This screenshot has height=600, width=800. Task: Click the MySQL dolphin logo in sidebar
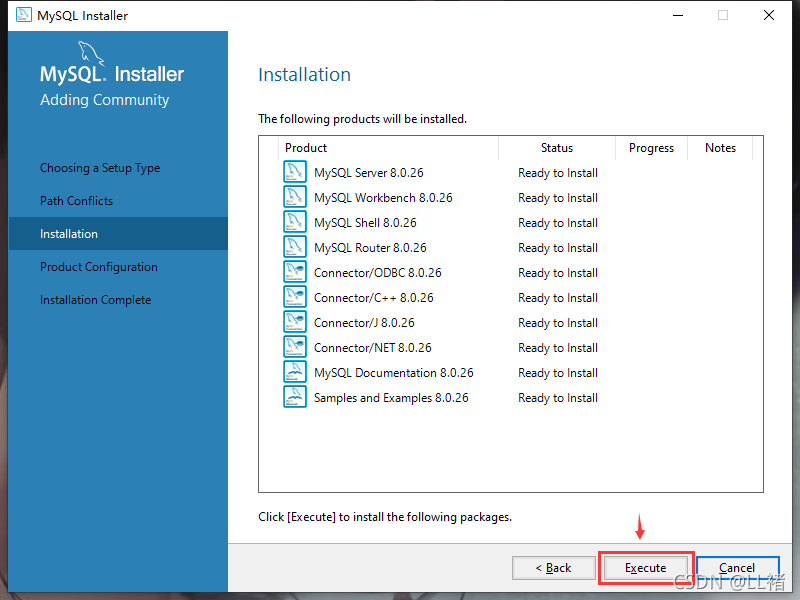tap(91, 53)
